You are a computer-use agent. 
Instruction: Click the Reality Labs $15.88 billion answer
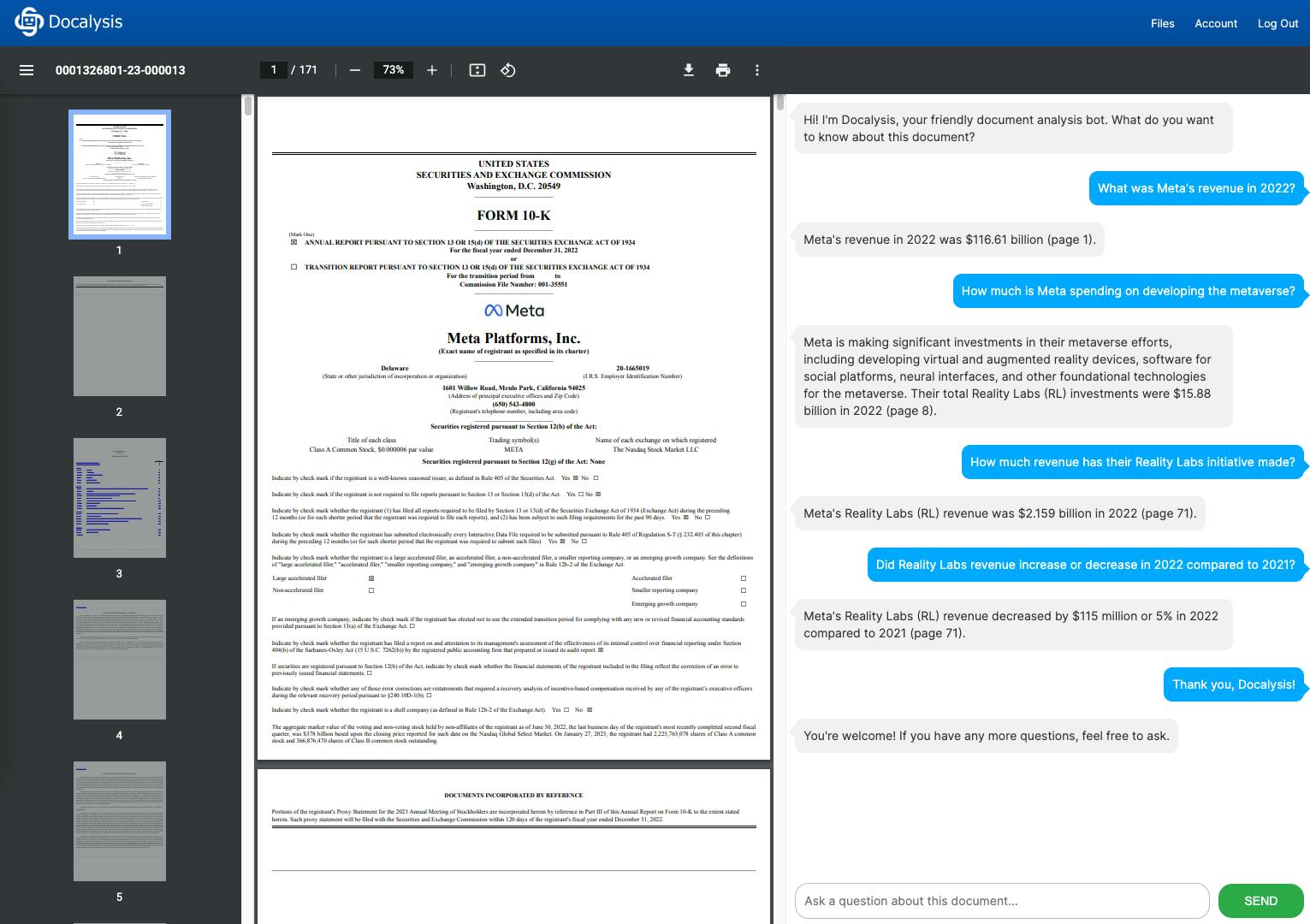click(x=1013, y=376)
